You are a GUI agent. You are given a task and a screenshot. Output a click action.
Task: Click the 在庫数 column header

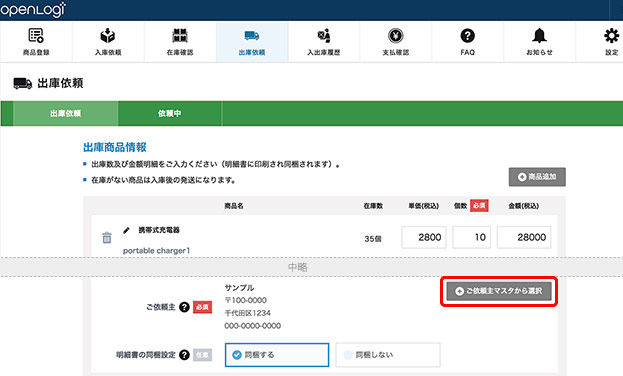[373, 206]
